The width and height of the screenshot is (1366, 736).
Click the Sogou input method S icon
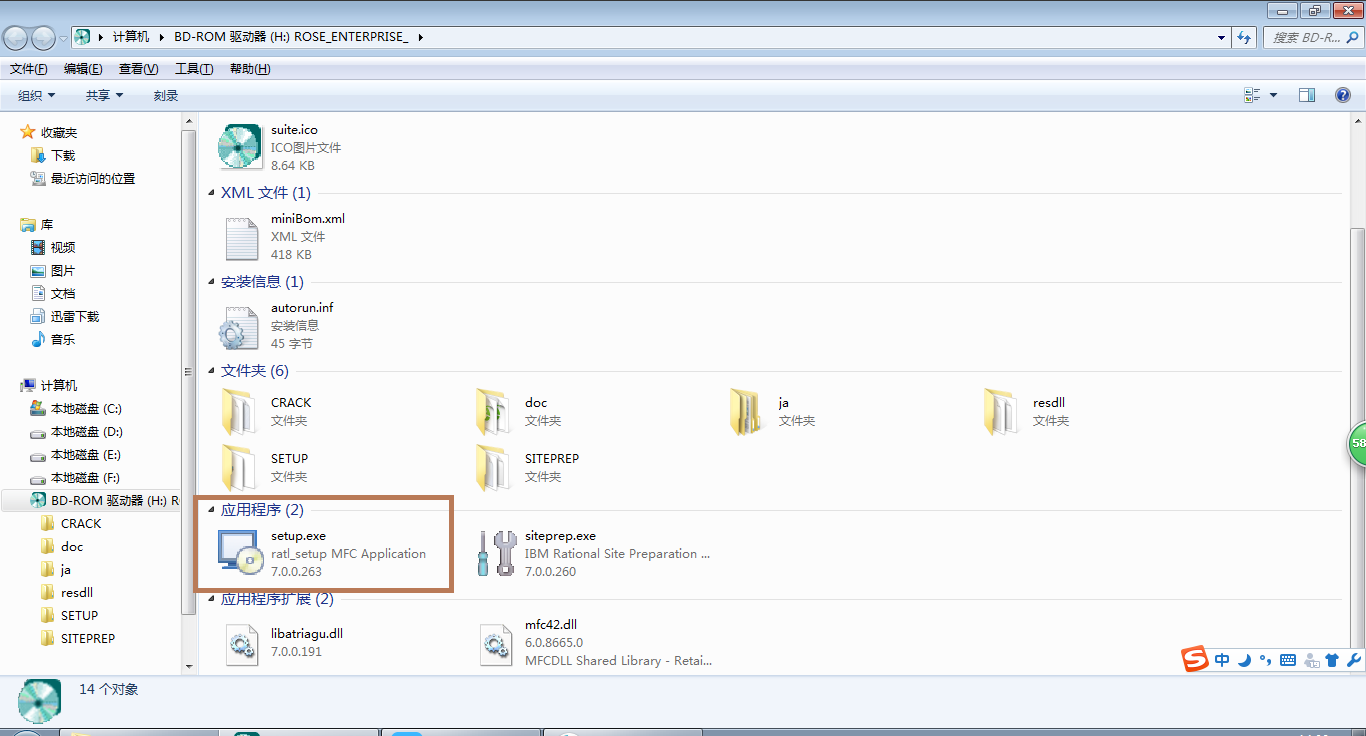[1195, 660]
